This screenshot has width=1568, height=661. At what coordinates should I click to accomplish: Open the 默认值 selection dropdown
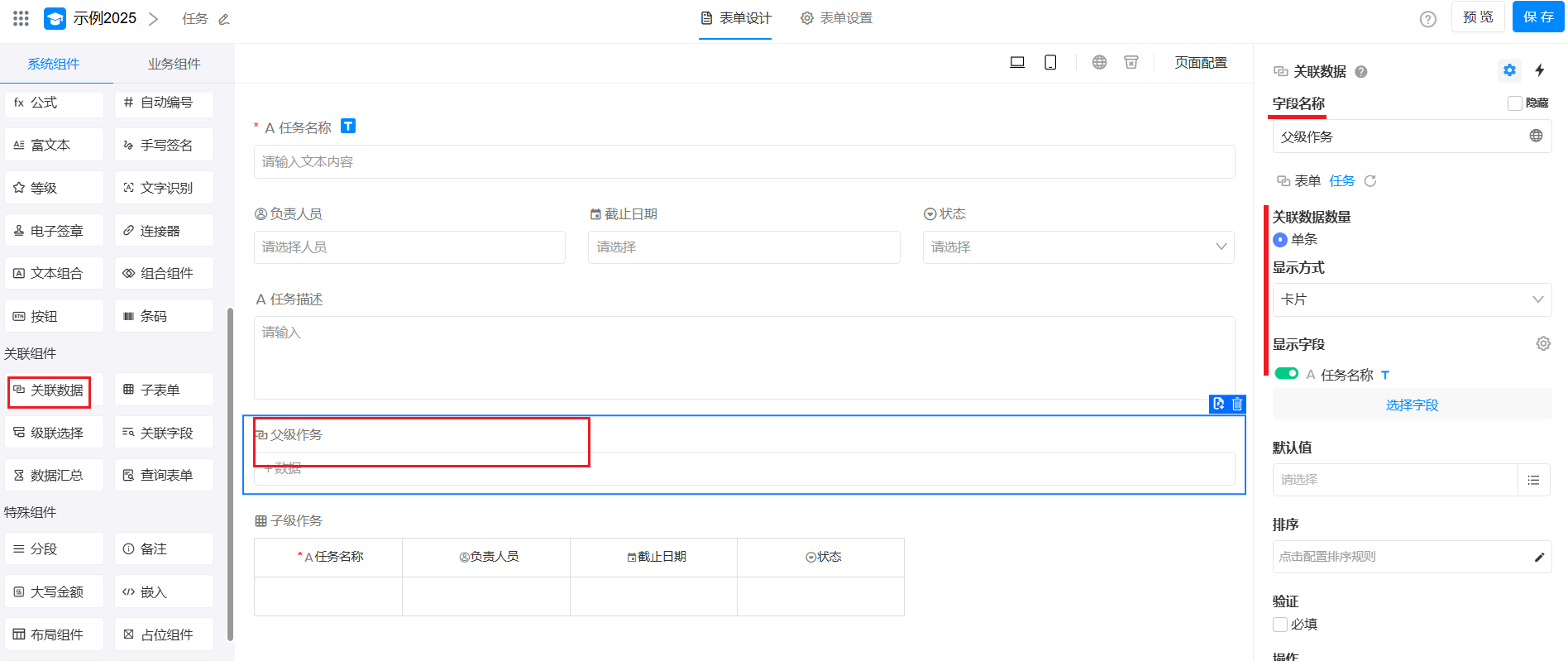coord(1394,480)
